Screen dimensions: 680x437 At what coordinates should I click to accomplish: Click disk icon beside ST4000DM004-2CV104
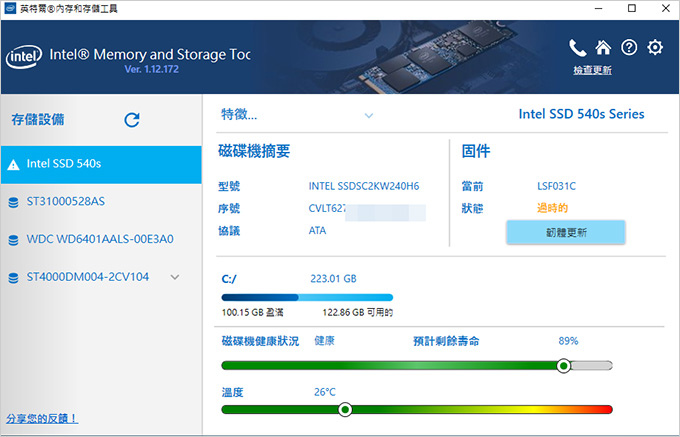click(13, 278)
